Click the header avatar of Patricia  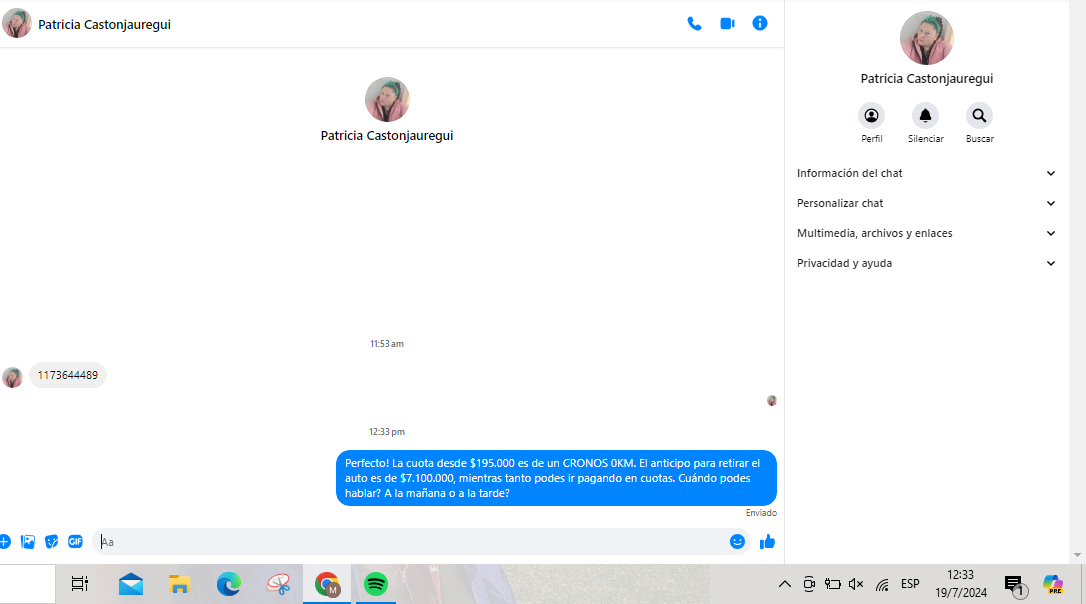(17, 24)
